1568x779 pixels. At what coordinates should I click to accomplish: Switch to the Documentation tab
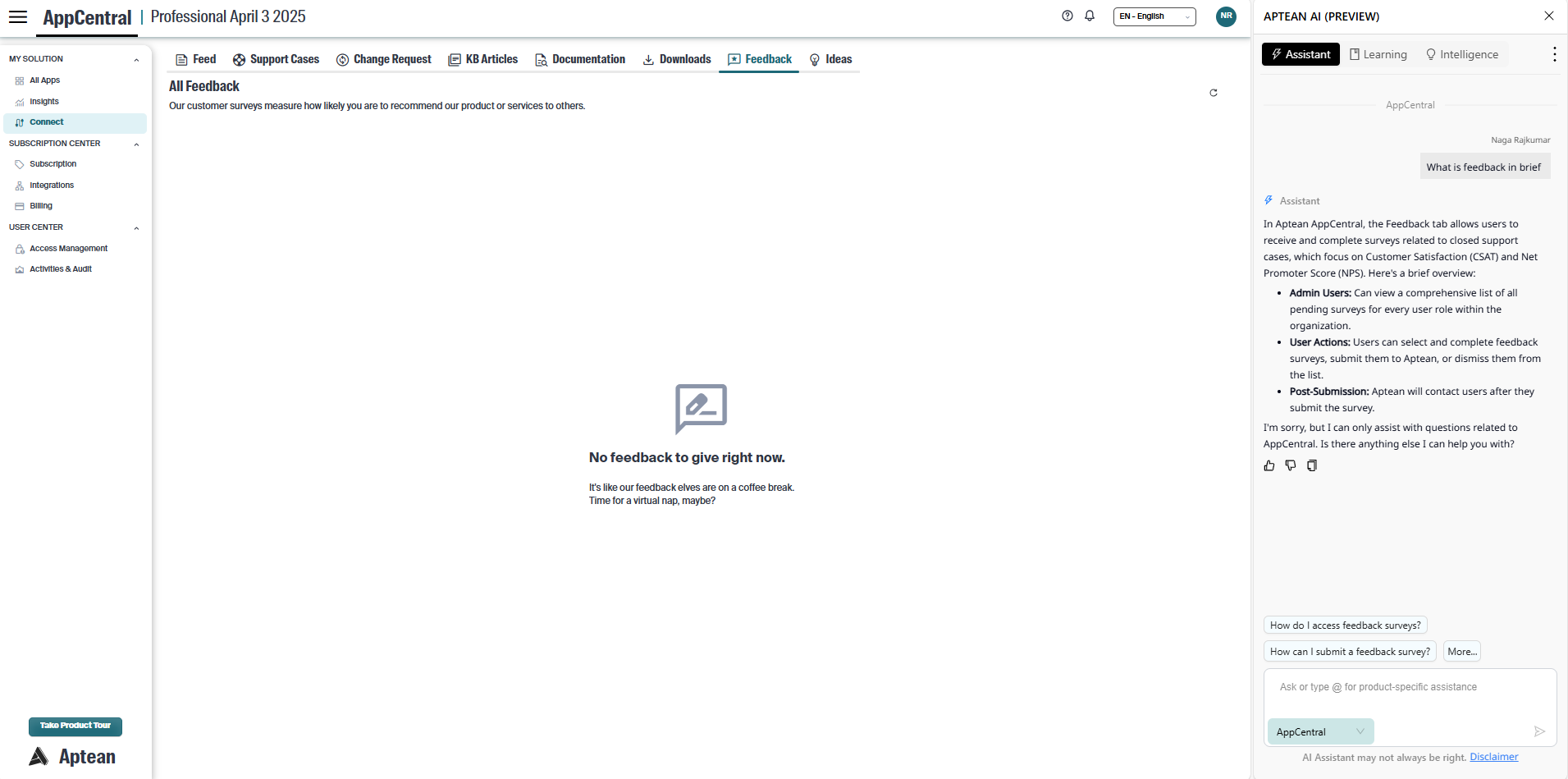coord(580,59)
